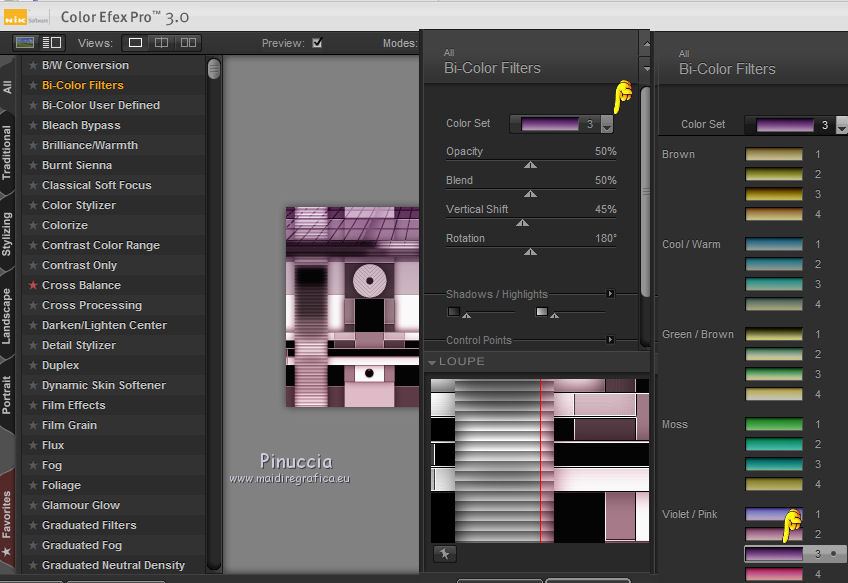Click the Shadows slider icon
Viewport: 848px width, 583px height.
point(454,312)
